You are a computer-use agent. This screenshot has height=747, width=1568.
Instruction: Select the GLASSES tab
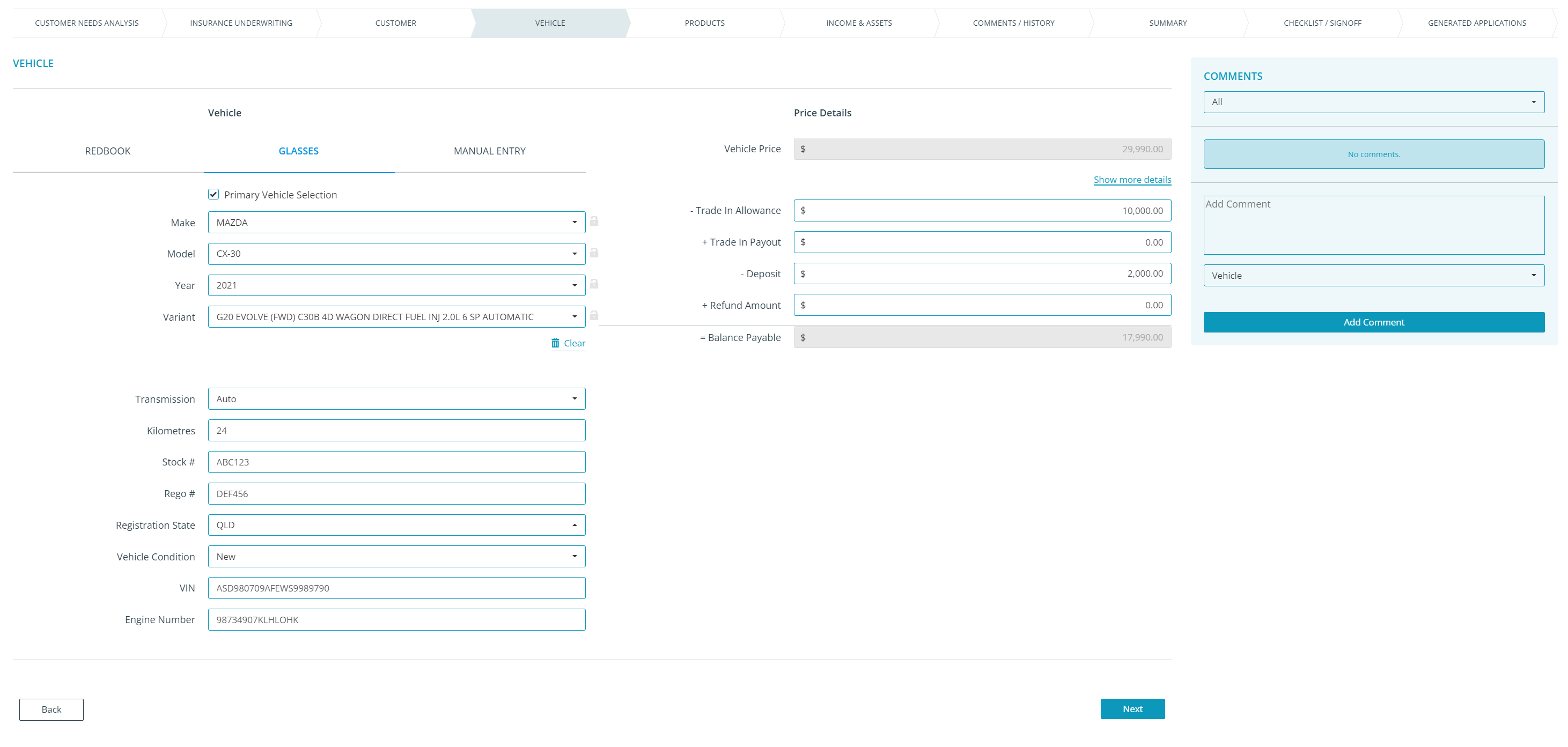298,151
